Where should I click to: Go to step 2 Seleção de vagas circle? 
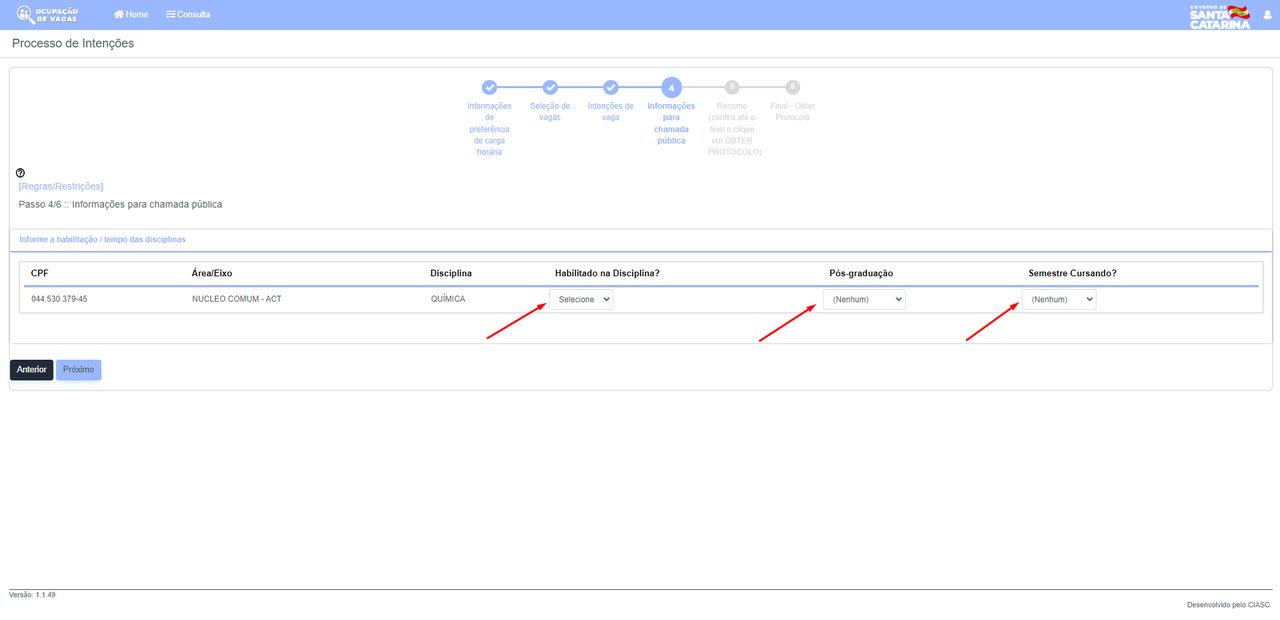tap(550, 87)
